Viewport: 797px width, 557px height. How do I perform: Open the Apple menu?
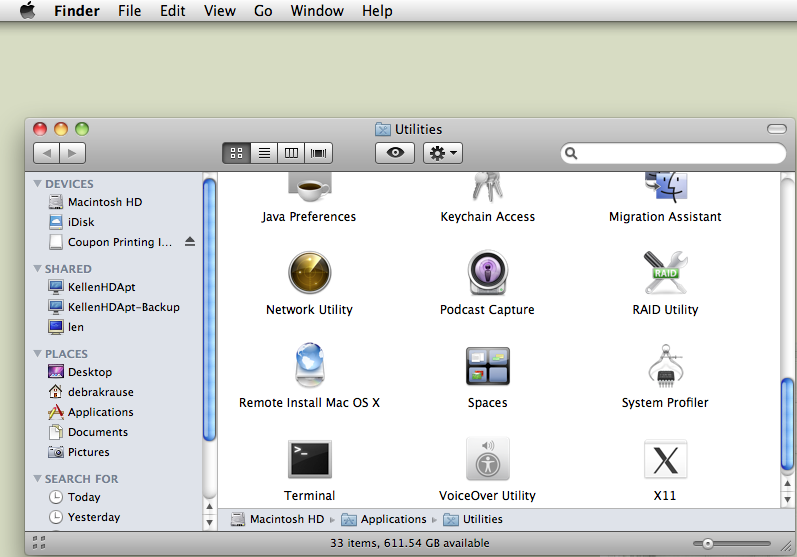tap(28, 10)
